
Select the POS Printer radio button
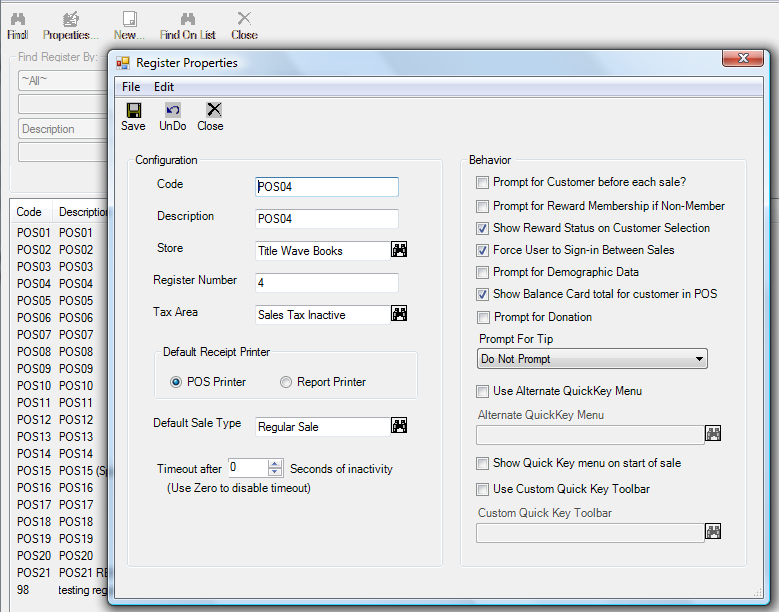coord(176,382)
